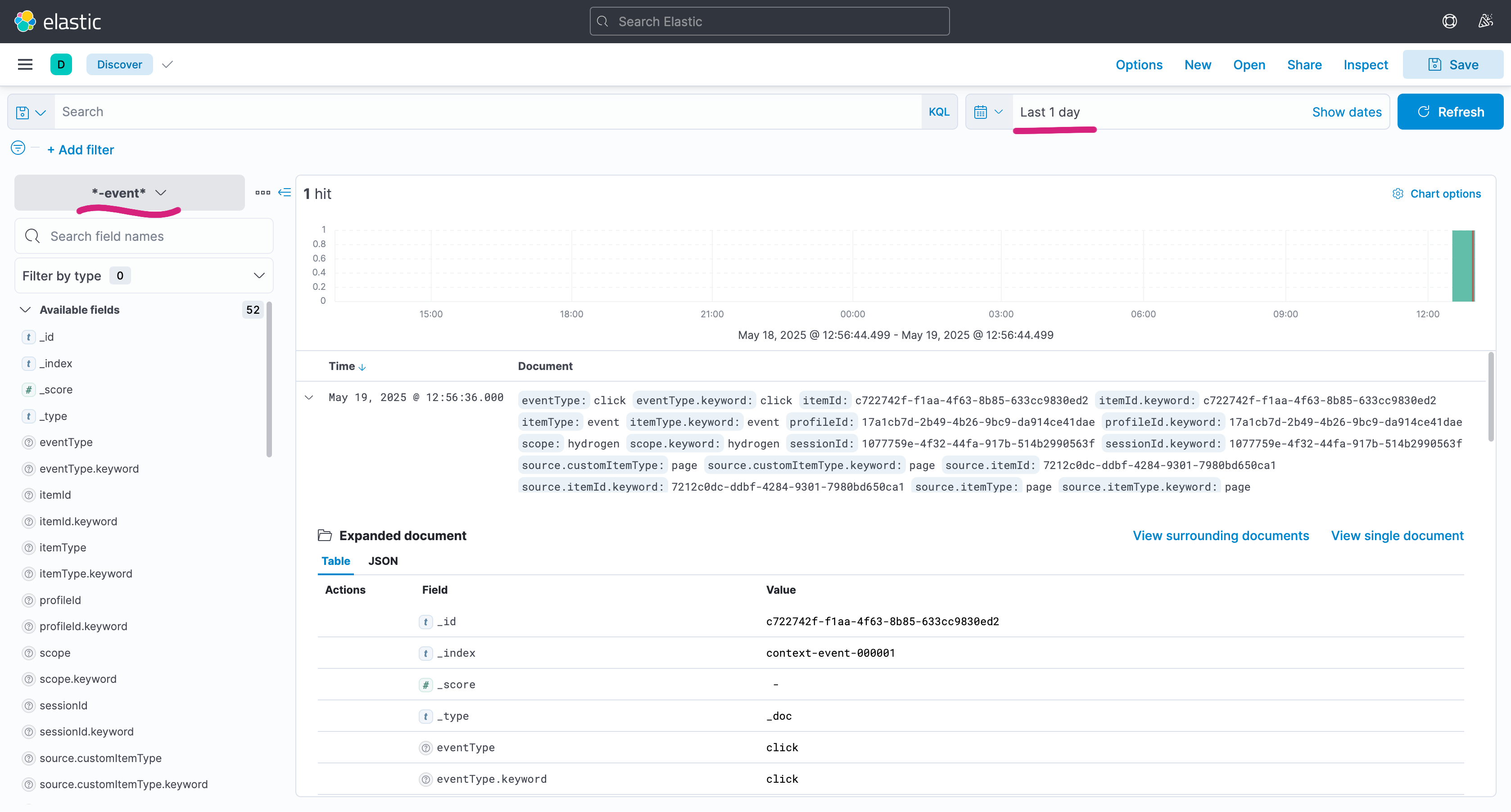1511x812 pixels.
Task: Open index pattern options dots icon
Action: (x=262, y=192)
